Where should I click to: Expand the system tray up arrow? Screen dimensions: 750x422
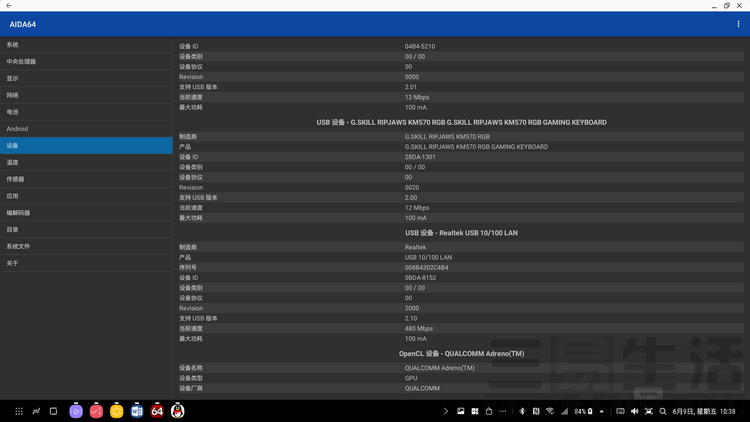coord(602,411)
